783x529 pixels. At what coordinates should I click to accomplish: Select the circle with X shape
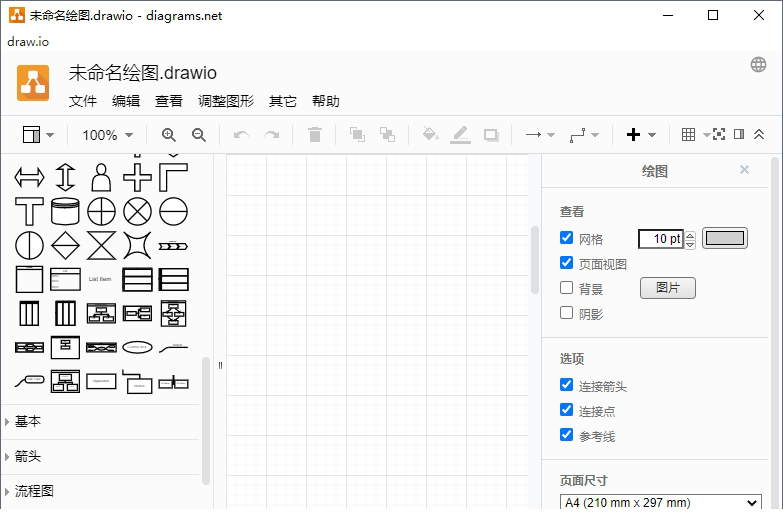137,211
